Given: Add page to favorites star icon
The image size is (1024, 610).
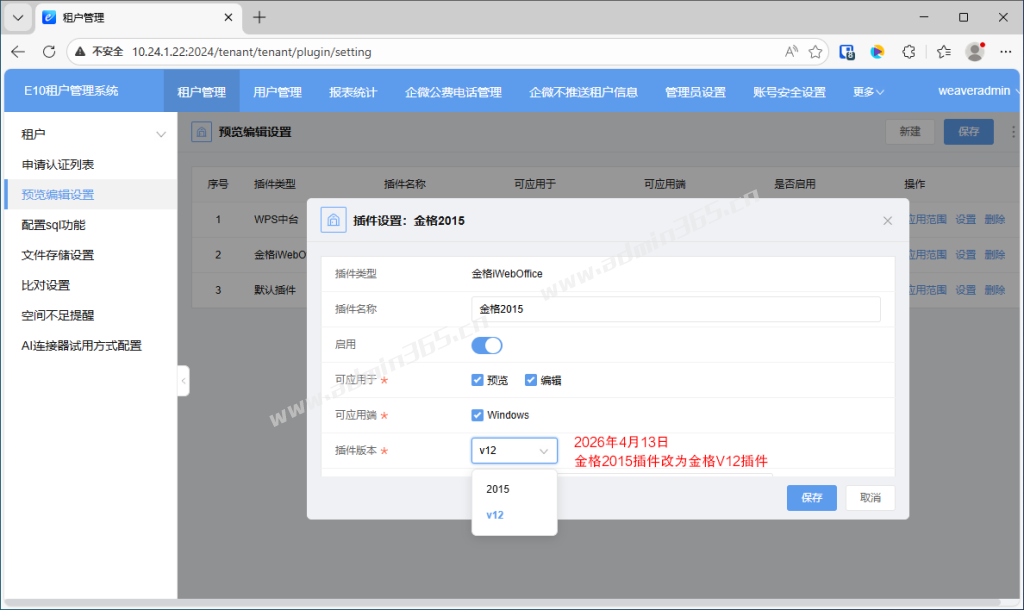Looking at the screenshot, I should (x=815, y=52).
